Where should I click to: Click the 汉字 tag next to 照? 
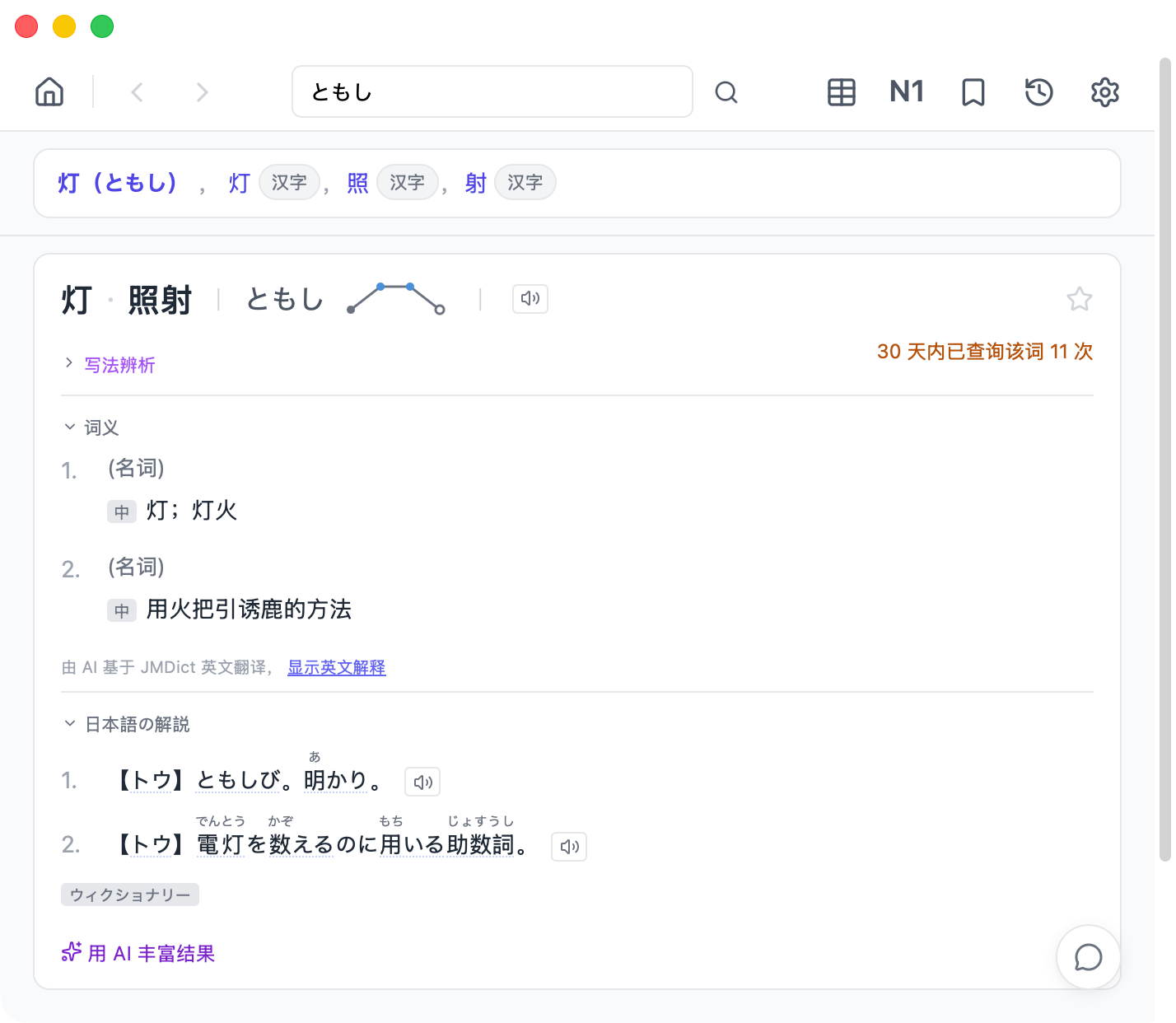(407, 182)
